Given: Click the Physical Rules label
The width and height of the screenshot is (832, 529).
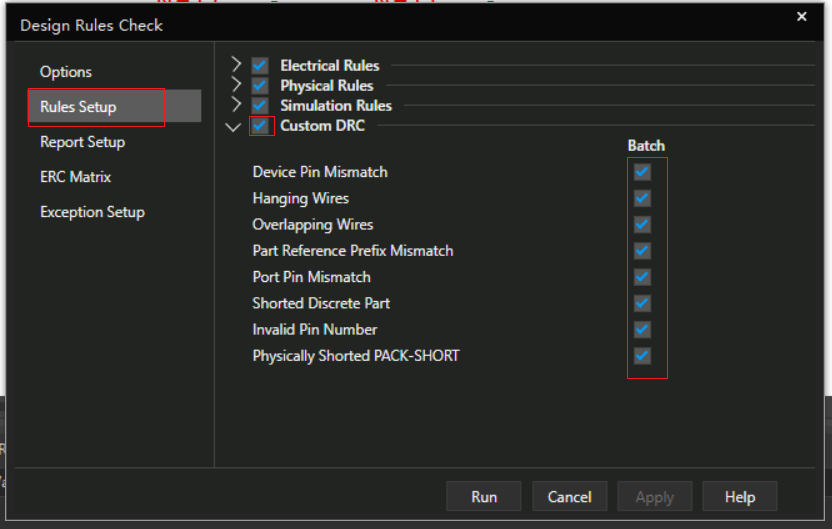Looking at the screenshot, I should click(327, 85).
